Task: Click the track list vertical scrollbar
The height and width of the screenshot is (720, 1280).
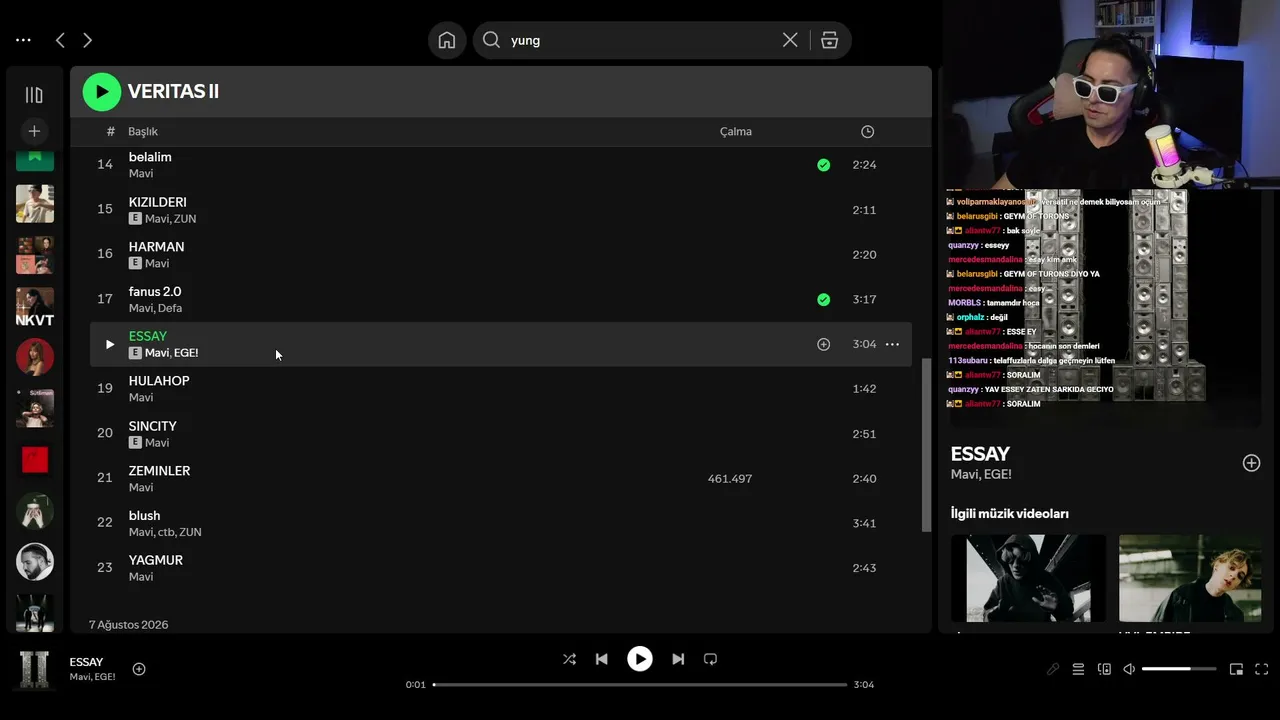Action: coord(926,445)
